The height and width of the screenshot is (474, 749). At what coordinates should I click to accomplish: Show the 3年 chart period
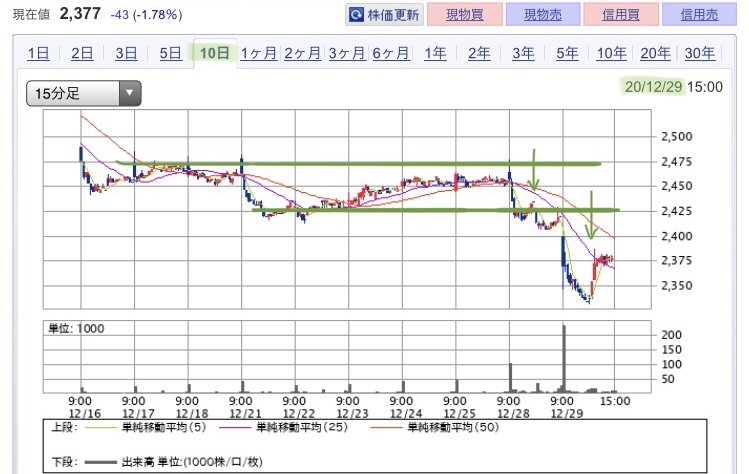(523, 53)
